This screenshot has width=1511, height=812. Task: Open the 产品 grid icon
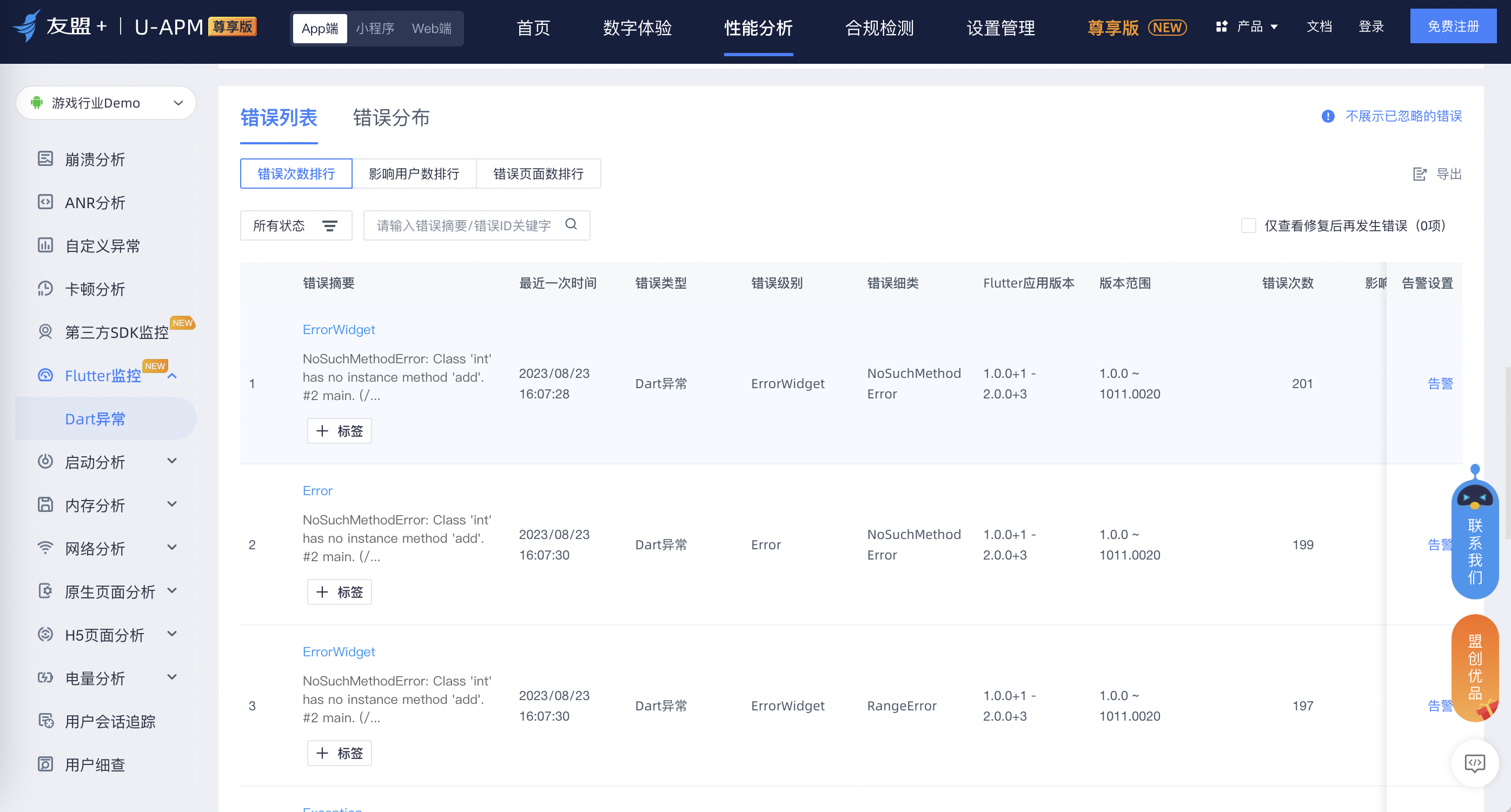coord(1222,26)
